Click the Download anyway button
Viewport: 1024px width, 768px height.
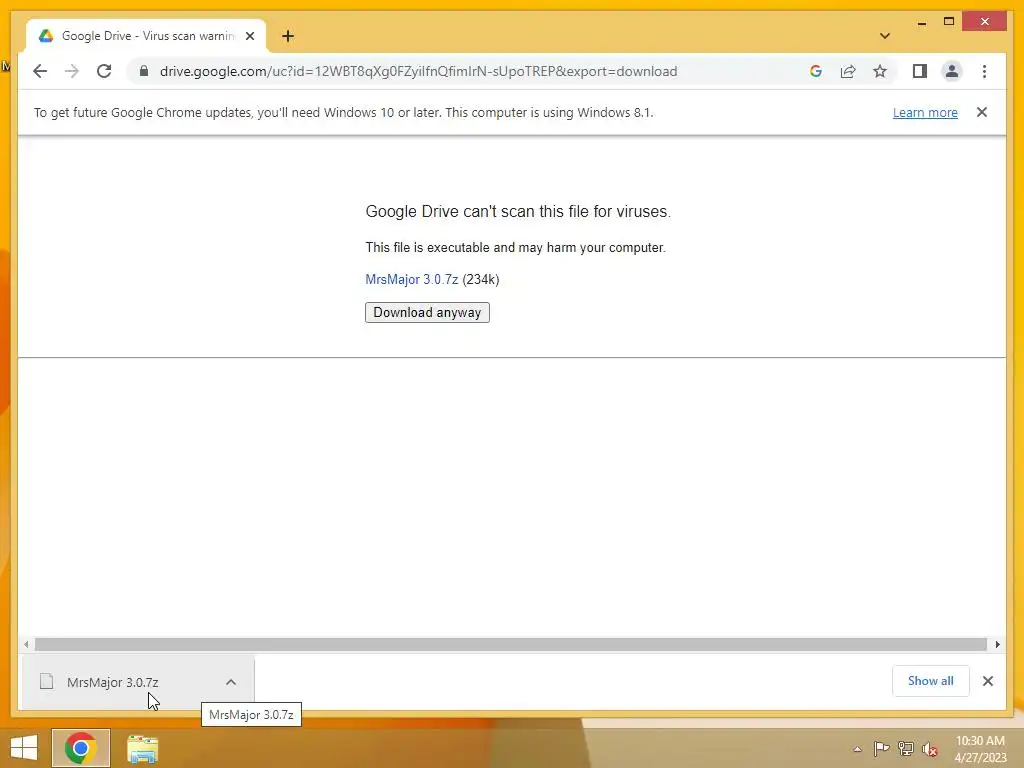coord(427,312)
